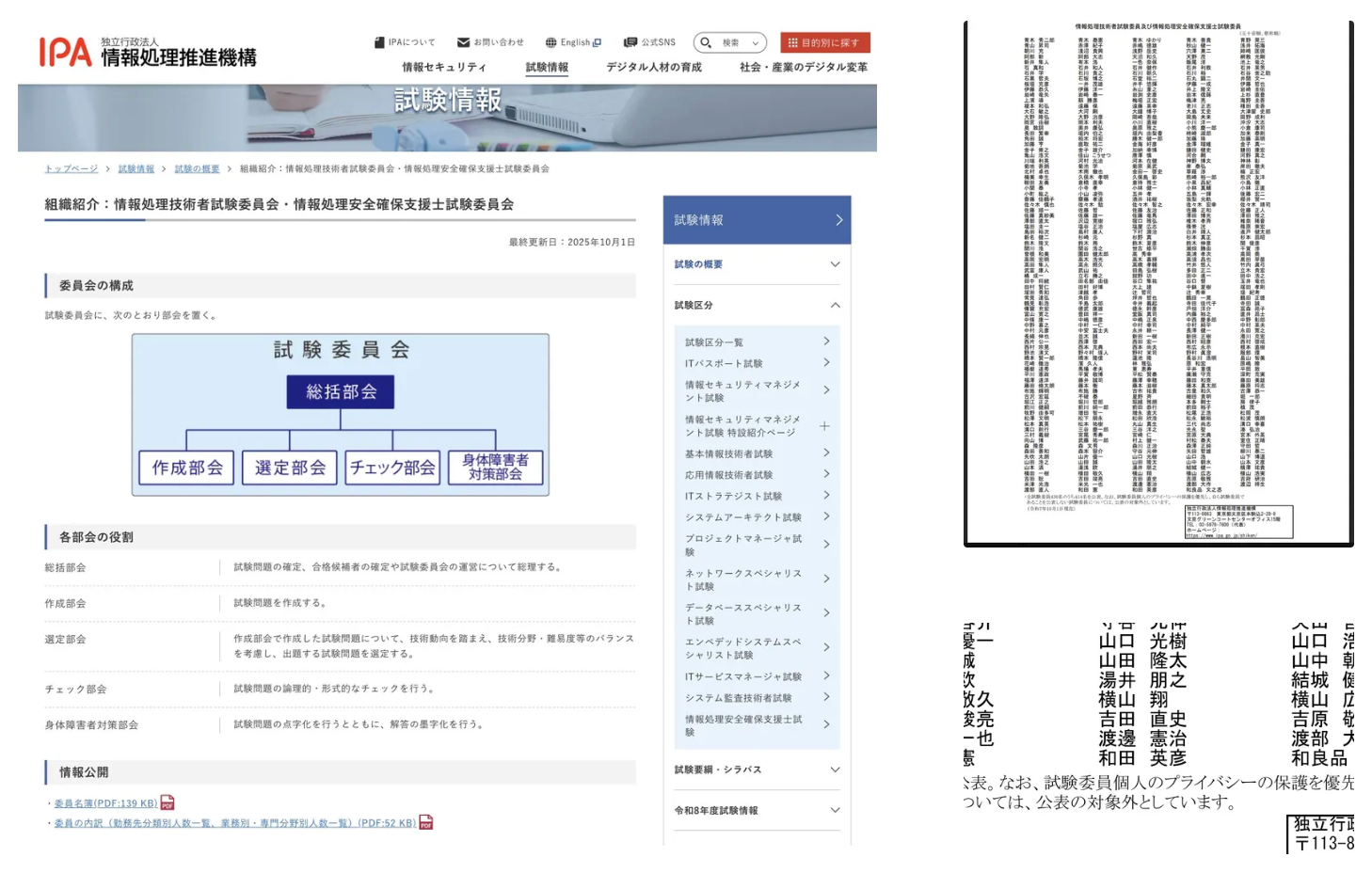Click the 最終更新日：2025年10月1日 text

pyautogui.click(x=572, y=243)
